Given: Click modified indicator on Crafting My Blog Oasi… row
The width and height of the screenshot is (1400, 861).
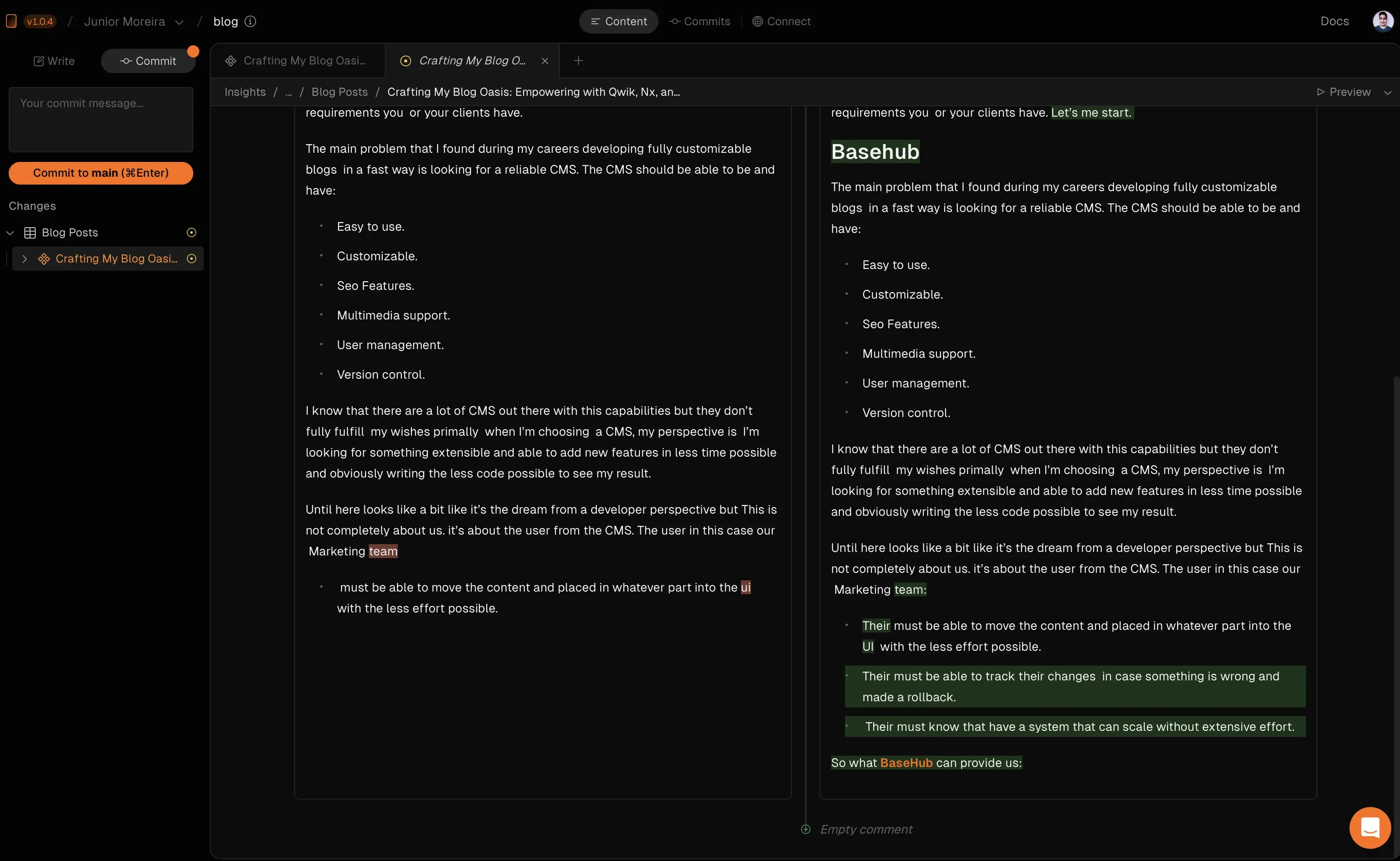Looking at the screenshot, I should click(x=191, y=259).
